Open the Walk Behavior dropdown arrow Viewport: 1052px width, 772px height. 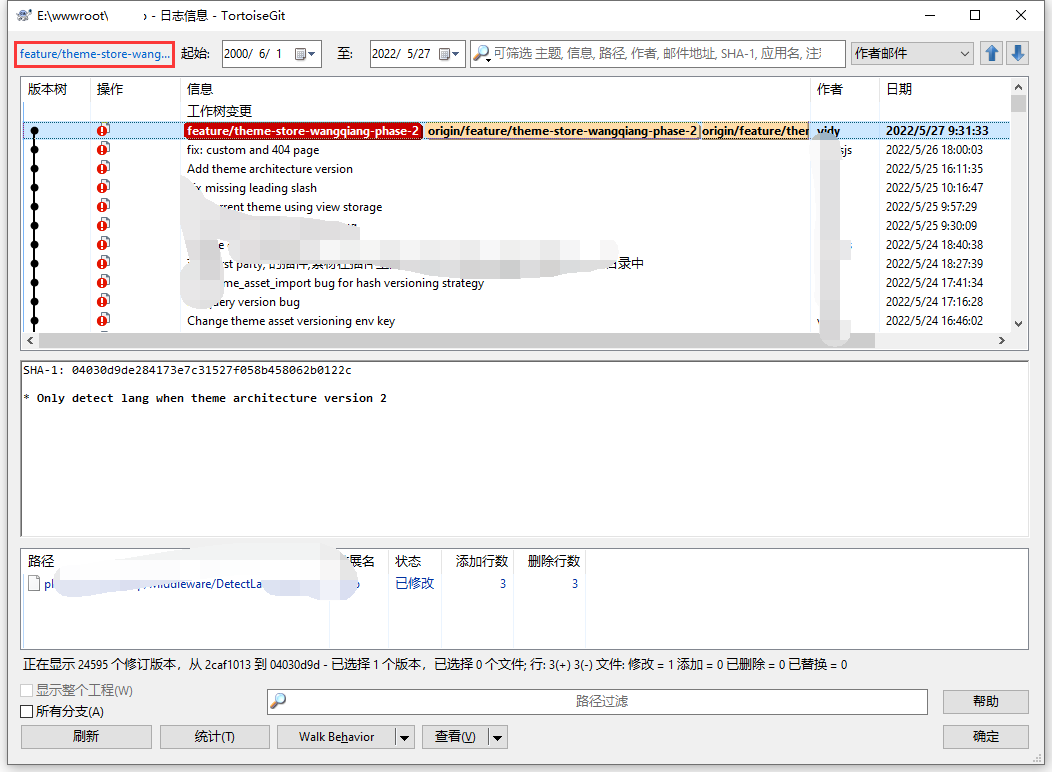(404, 737)
